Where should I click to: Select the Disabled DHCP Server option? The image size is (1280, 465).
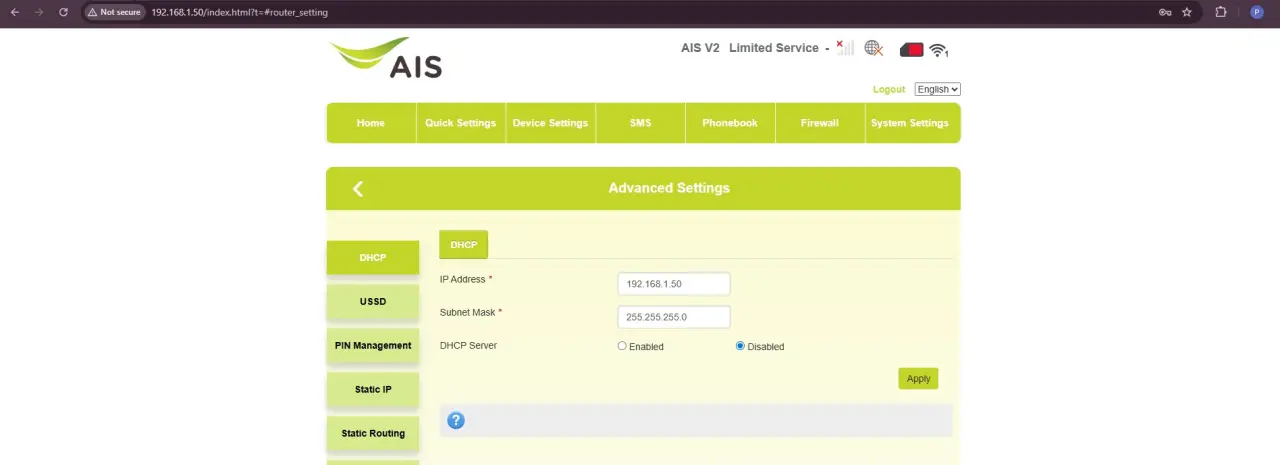[740, 346]
